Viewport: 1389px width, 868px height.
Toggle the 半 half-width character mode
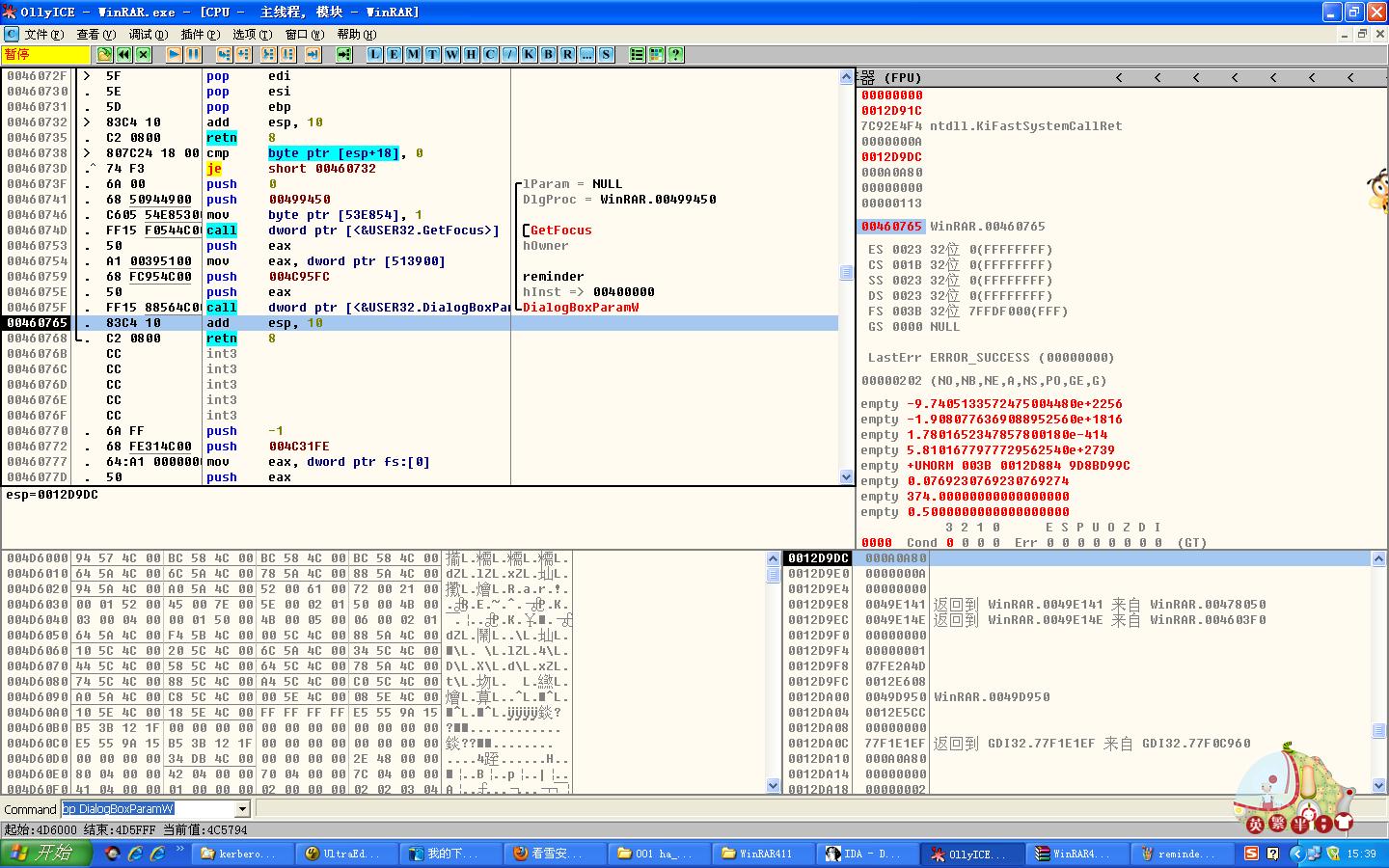click(1300, 825)
